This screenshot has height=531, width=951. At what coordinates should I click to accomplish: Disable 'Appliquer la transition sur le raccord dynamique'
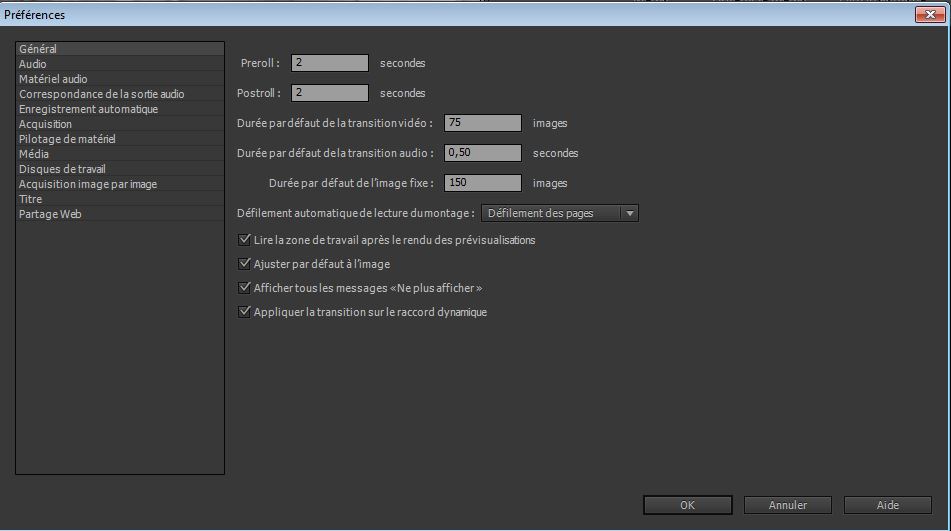click(x=244, y=312)
